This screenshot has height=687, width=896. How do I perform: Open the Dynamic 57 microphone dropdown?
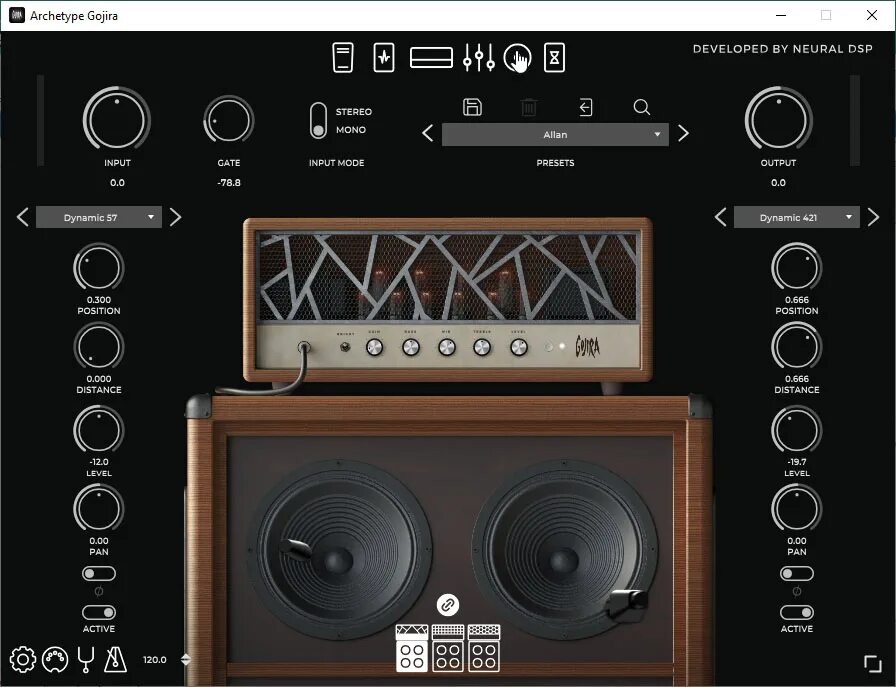pyautogui.click(x=99, y=217)
